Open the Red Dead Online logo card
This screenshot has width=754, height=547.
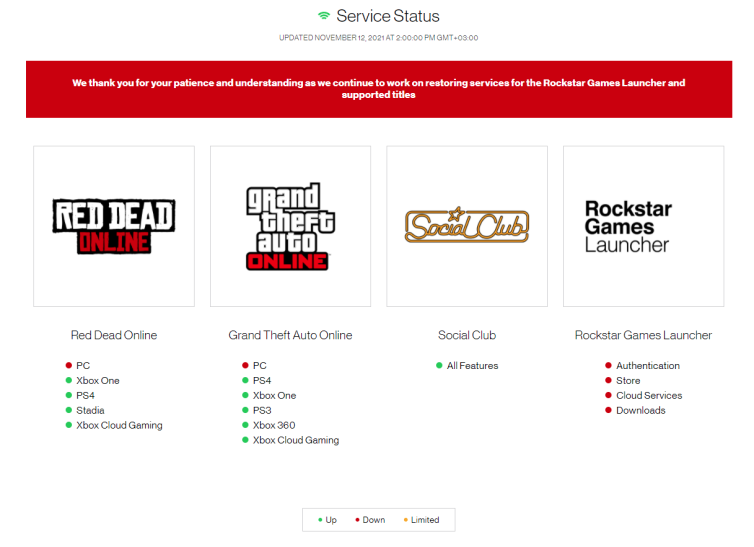coord(114,226)
